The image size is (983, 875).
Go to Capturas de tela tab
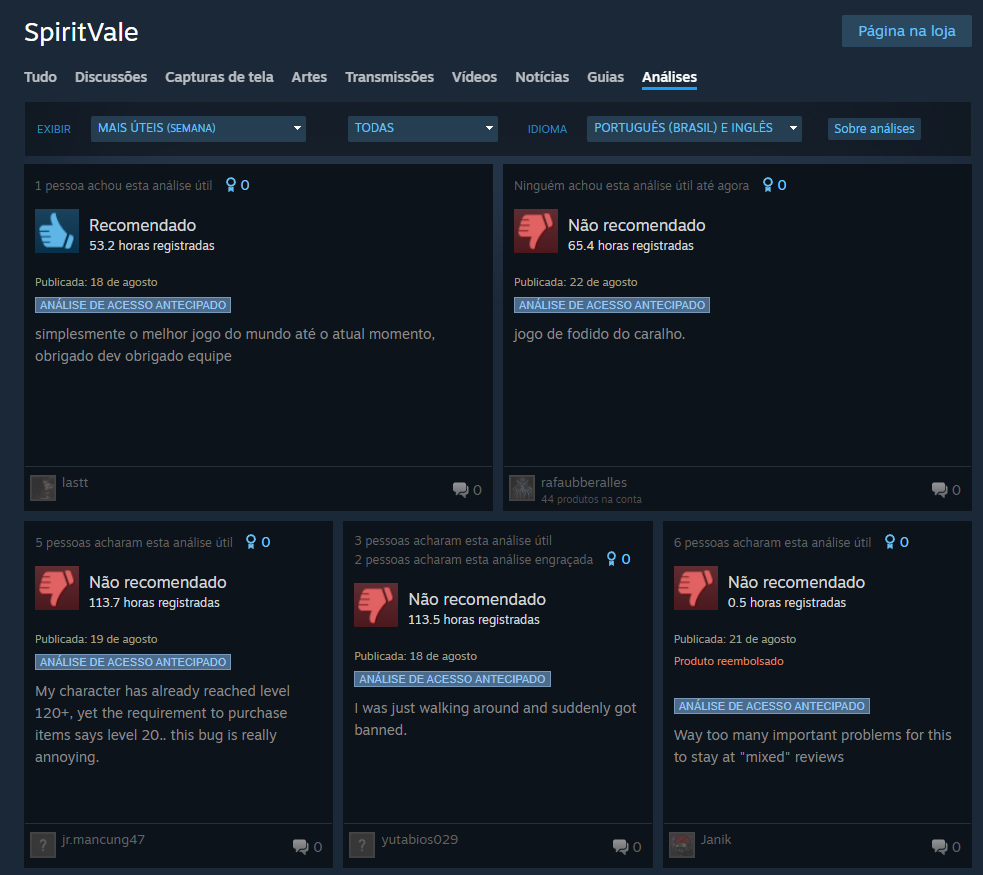[219, 77]
